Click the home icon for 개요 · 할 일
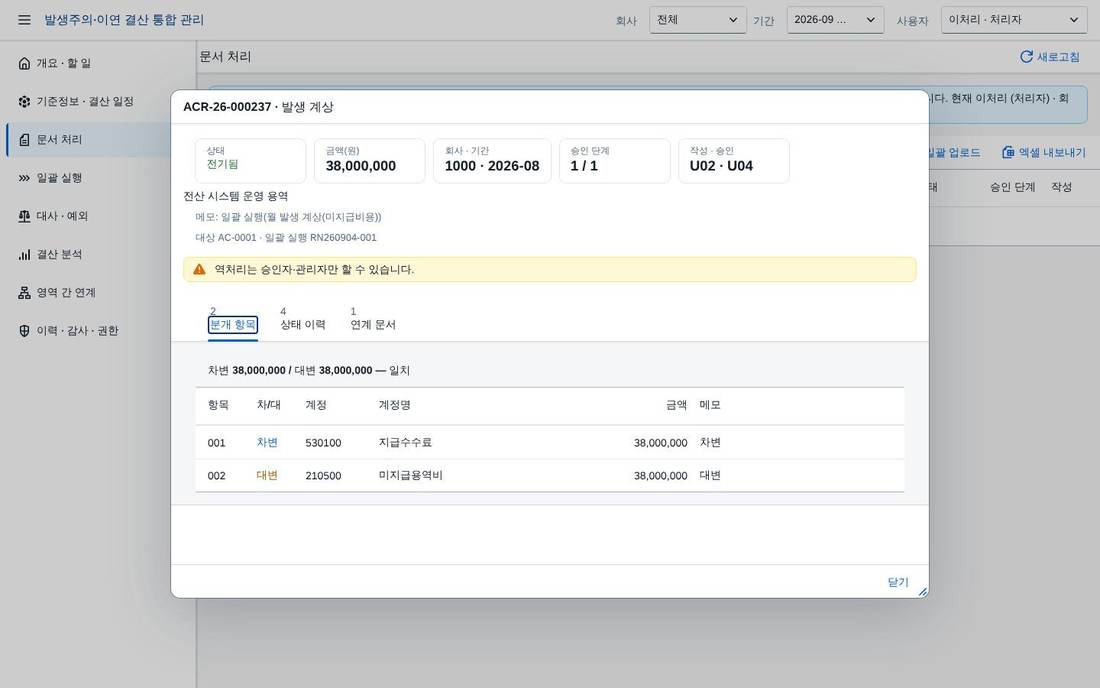 [x=25, y=63]
